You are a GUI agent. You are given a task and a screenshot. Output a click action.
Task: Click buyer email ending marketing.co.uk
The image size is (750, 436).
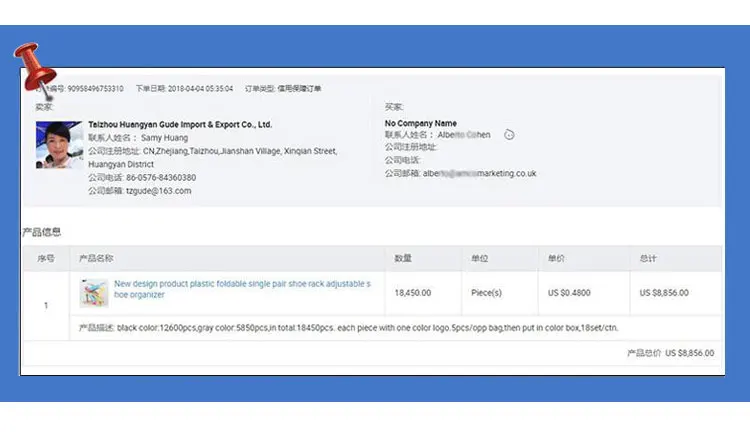(479, 174)
